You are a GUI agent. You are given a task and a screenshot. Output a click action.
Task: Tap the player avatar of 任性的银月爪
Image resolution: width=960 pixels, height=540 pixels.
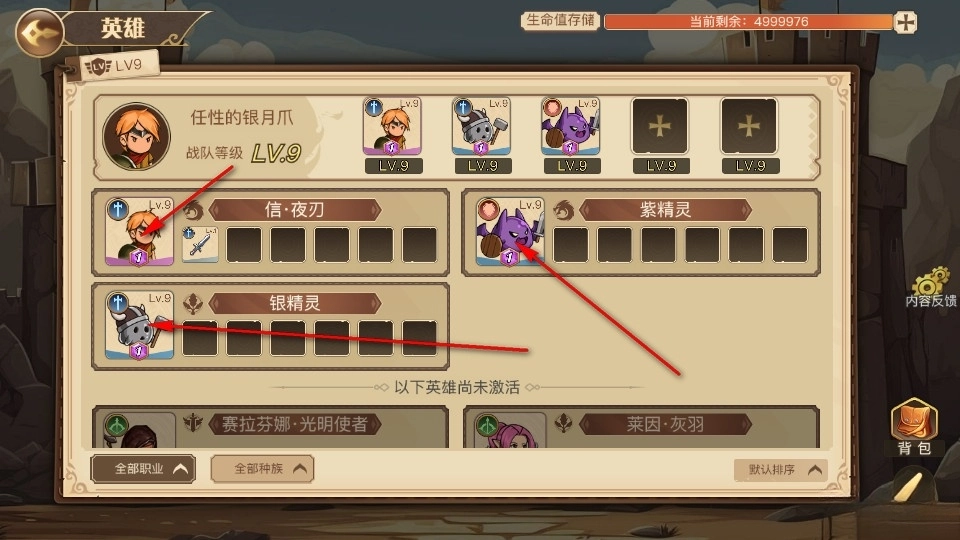click(136, 136)
